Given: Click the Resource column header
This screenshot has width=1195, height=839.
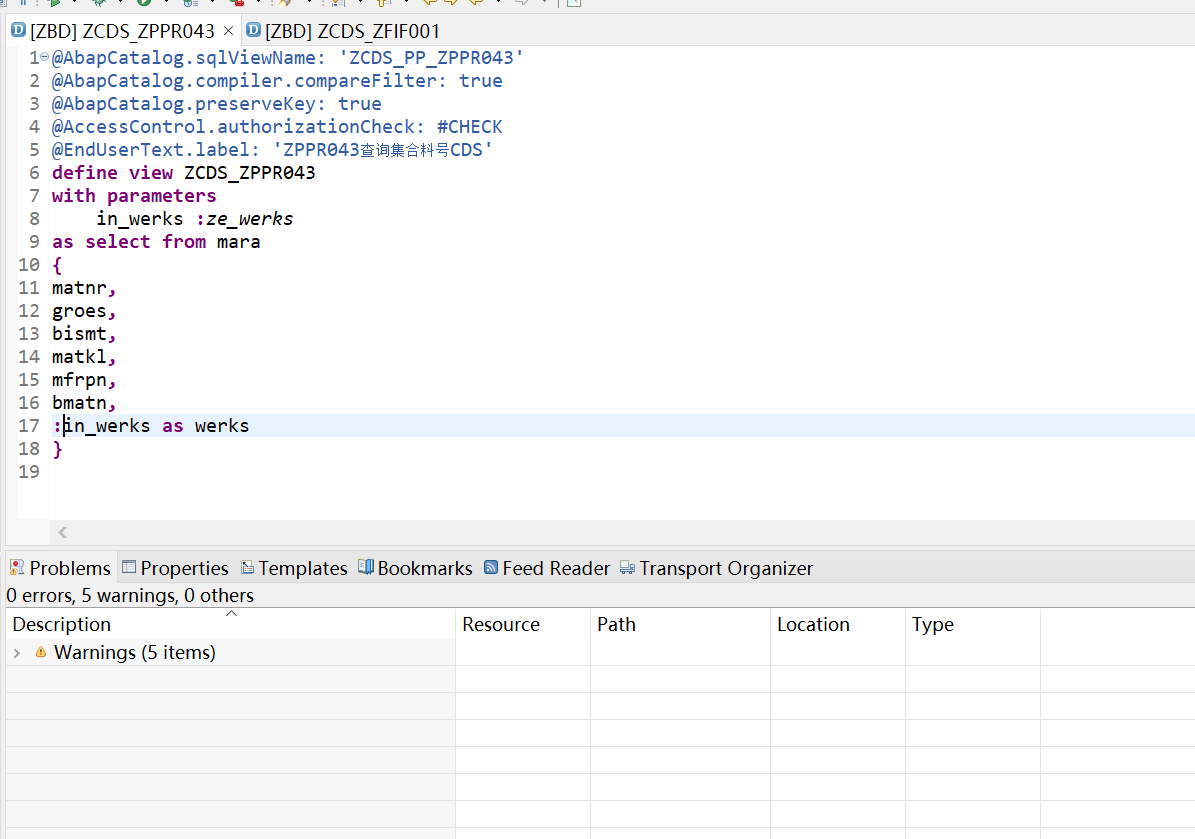Looking at the screenshot, I should pyautogui.click(x=502, y=624).
